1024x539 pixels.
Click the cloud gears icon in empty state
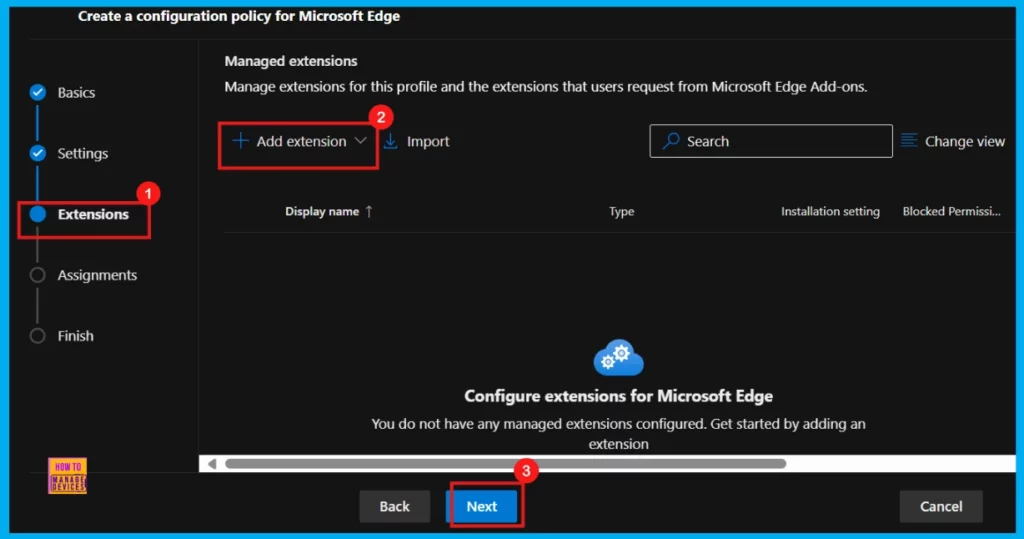click(618, 357)
